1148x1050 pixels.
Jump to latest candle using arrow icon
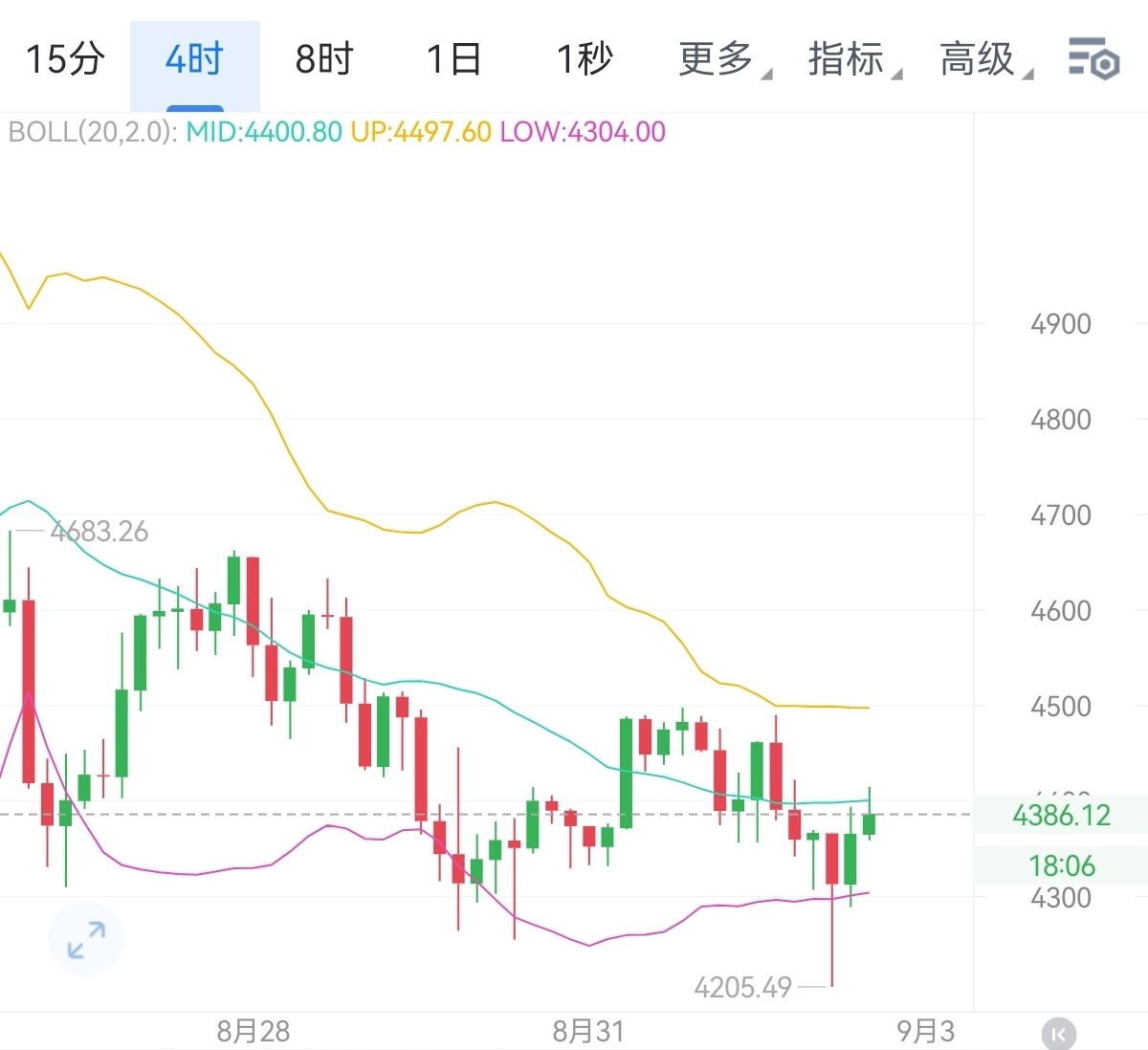(1058, 1034)
